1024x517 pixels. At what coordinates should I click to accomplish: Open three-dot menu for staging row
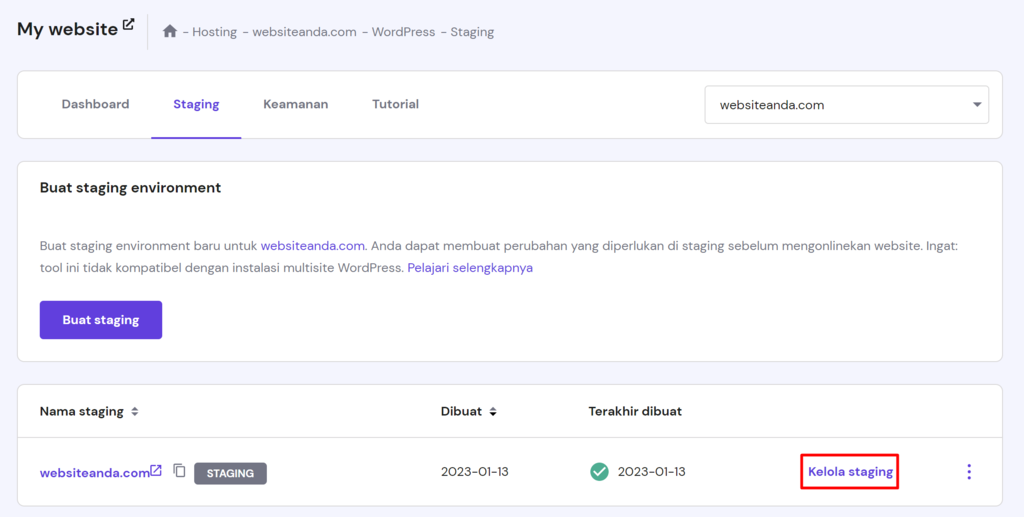click(969, 472)
